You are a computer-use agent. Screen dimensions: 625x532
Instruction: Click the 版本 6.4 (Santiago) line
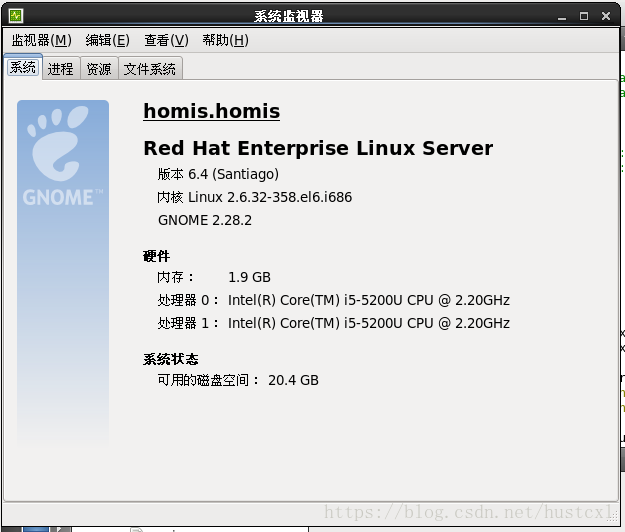pos(218,174)
